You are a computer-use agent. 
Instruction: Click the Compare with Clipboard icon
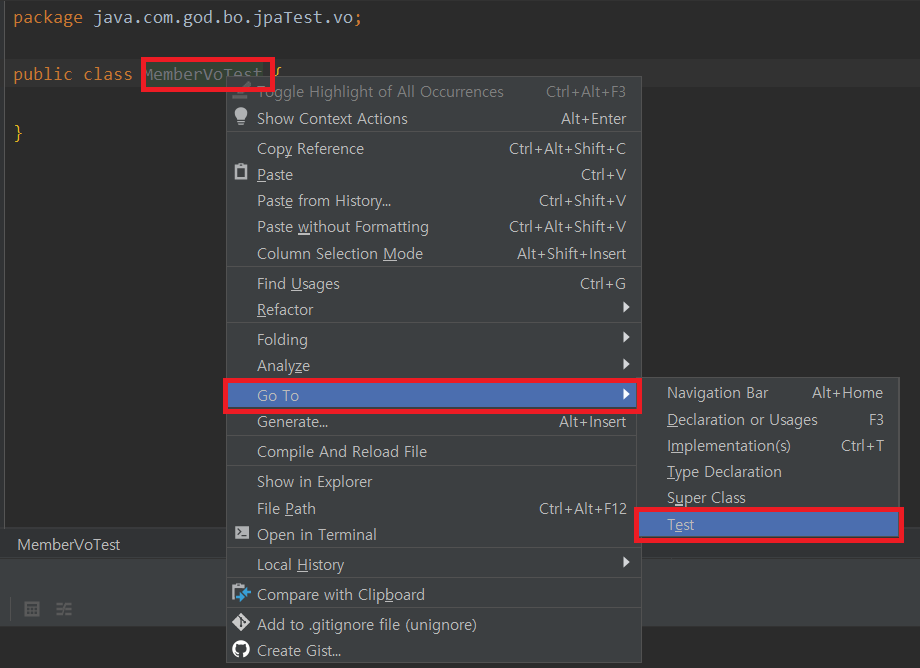point(241,593)
